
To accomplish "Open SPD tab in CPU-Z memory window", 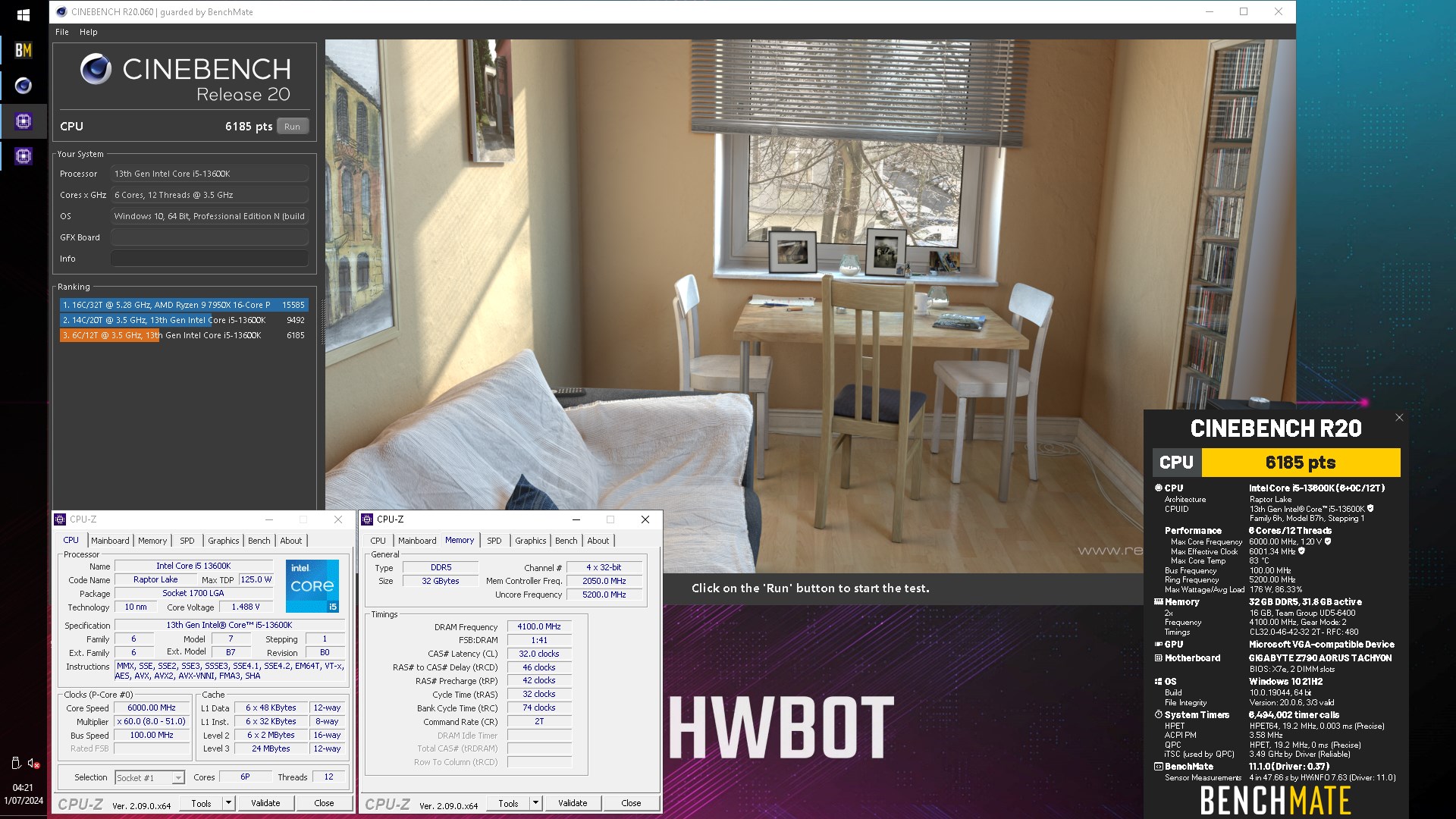I will [494, 541].
